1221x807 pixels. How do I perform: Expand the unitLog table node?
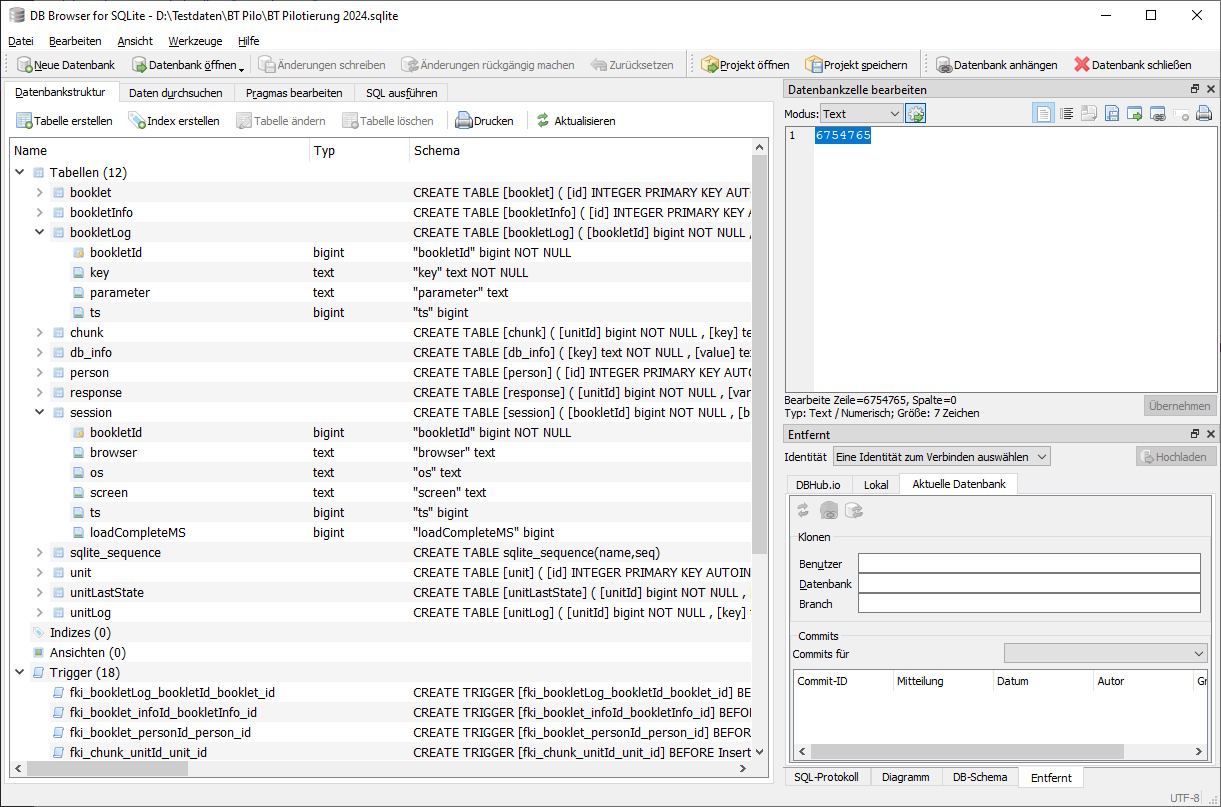click(40, 612)
